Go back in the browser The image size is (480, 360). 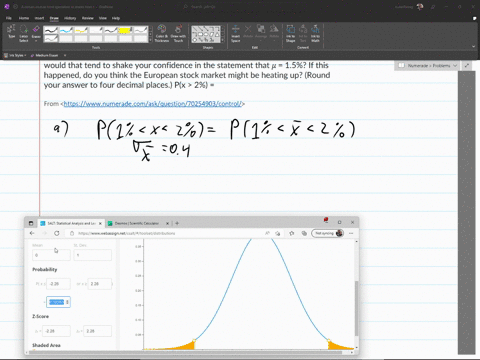coord(32,233)
